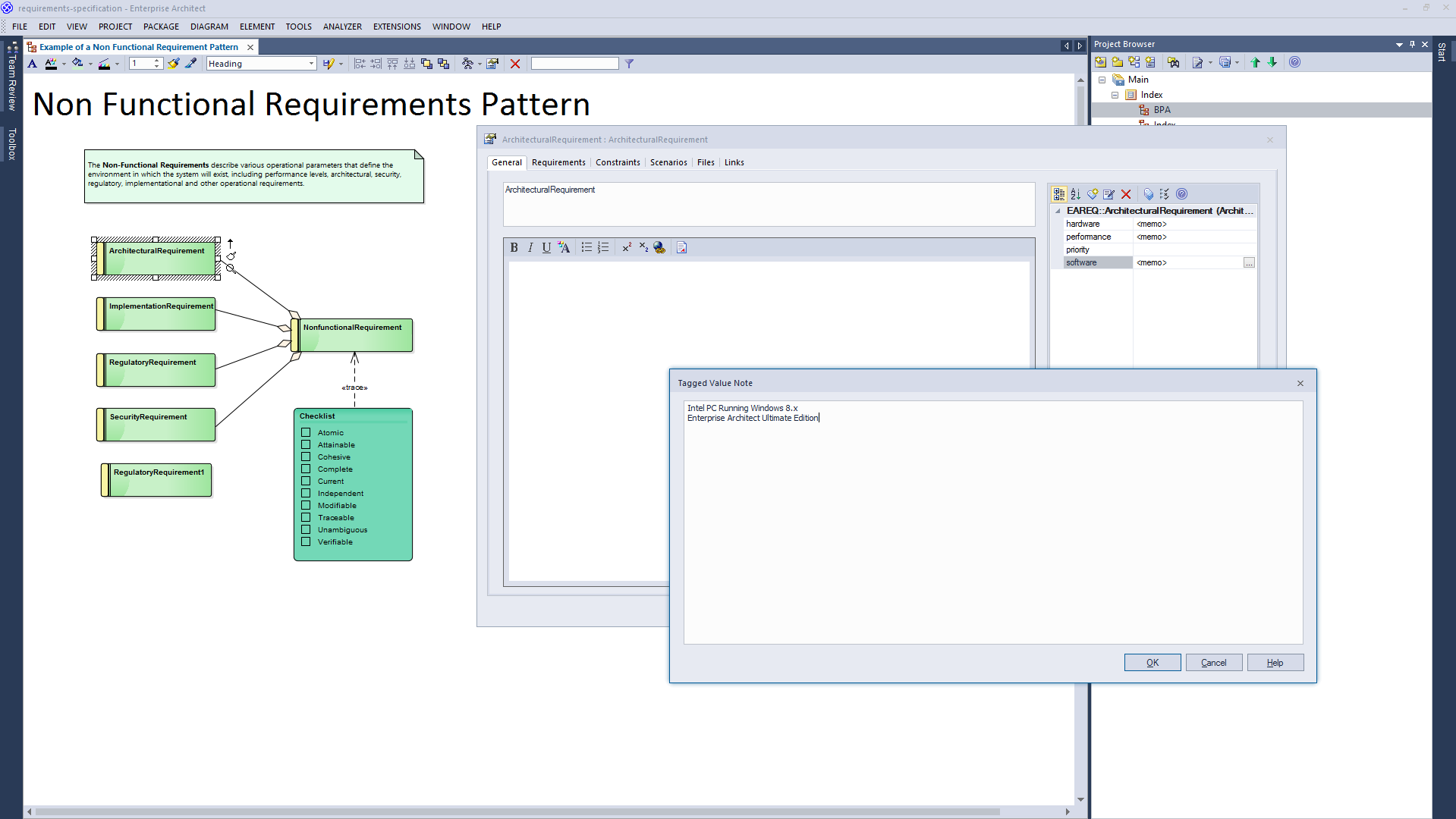Collapse the EAREQ::ArchitecturalRequirement group
This screenshot has width=1456, height=819.
1058,211
